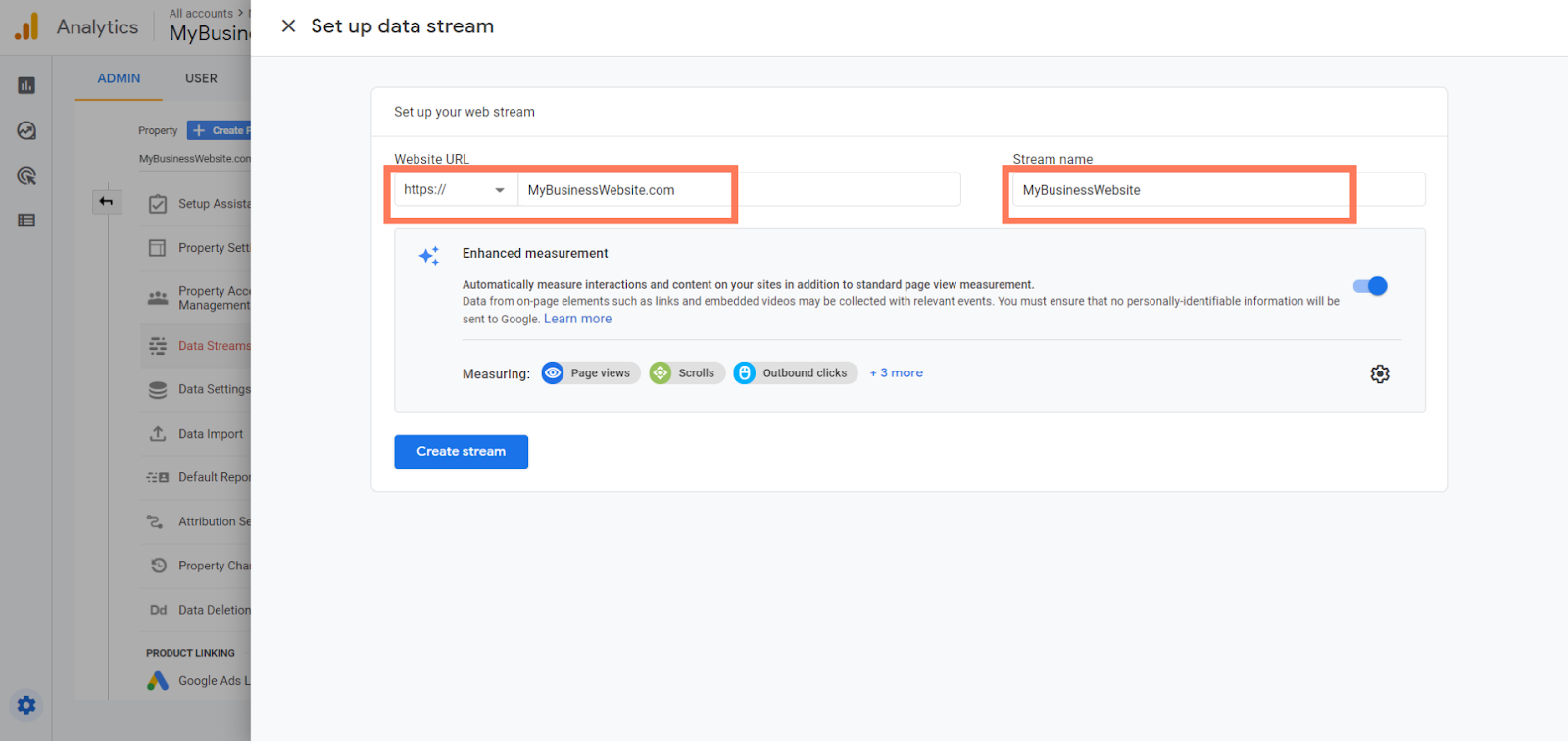
Task: Click the Configure list icon in sidebar
Action: [x=26, y=221]
